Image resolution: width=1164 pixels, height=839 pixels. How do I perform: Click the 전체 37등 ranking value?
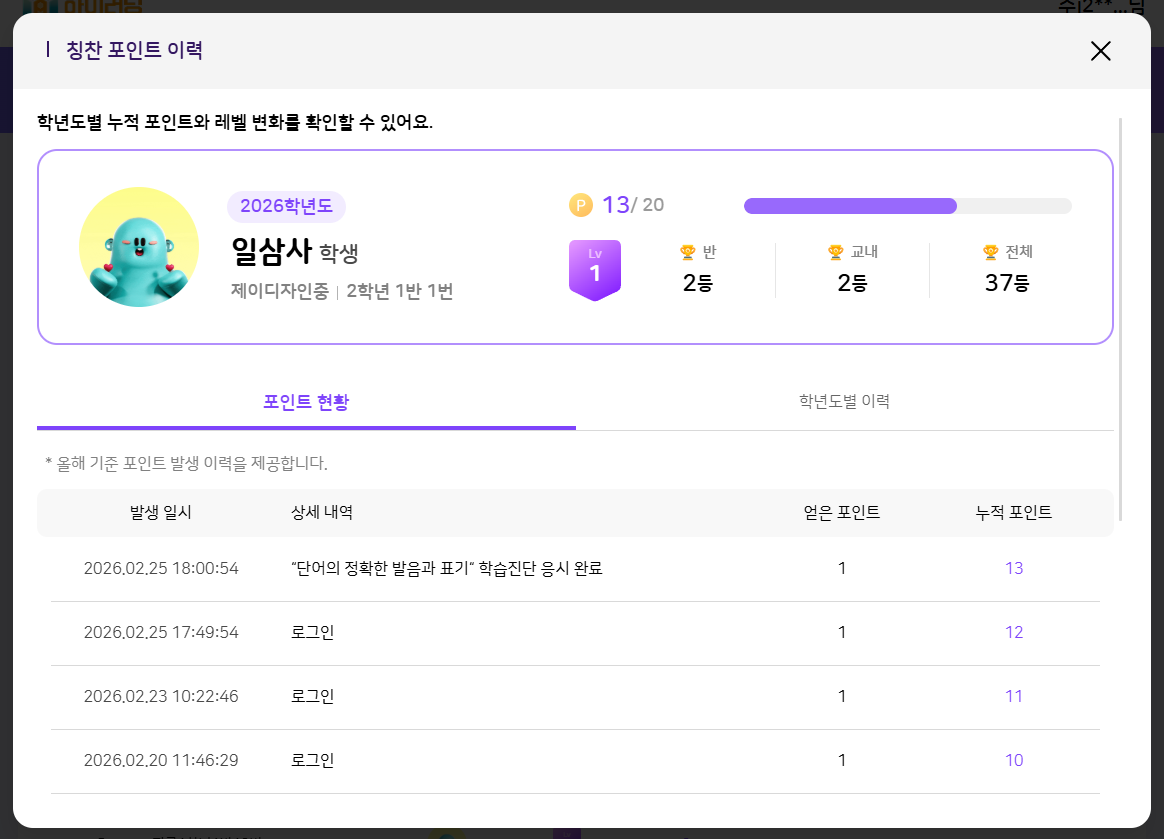click(x=1006, y=283)
